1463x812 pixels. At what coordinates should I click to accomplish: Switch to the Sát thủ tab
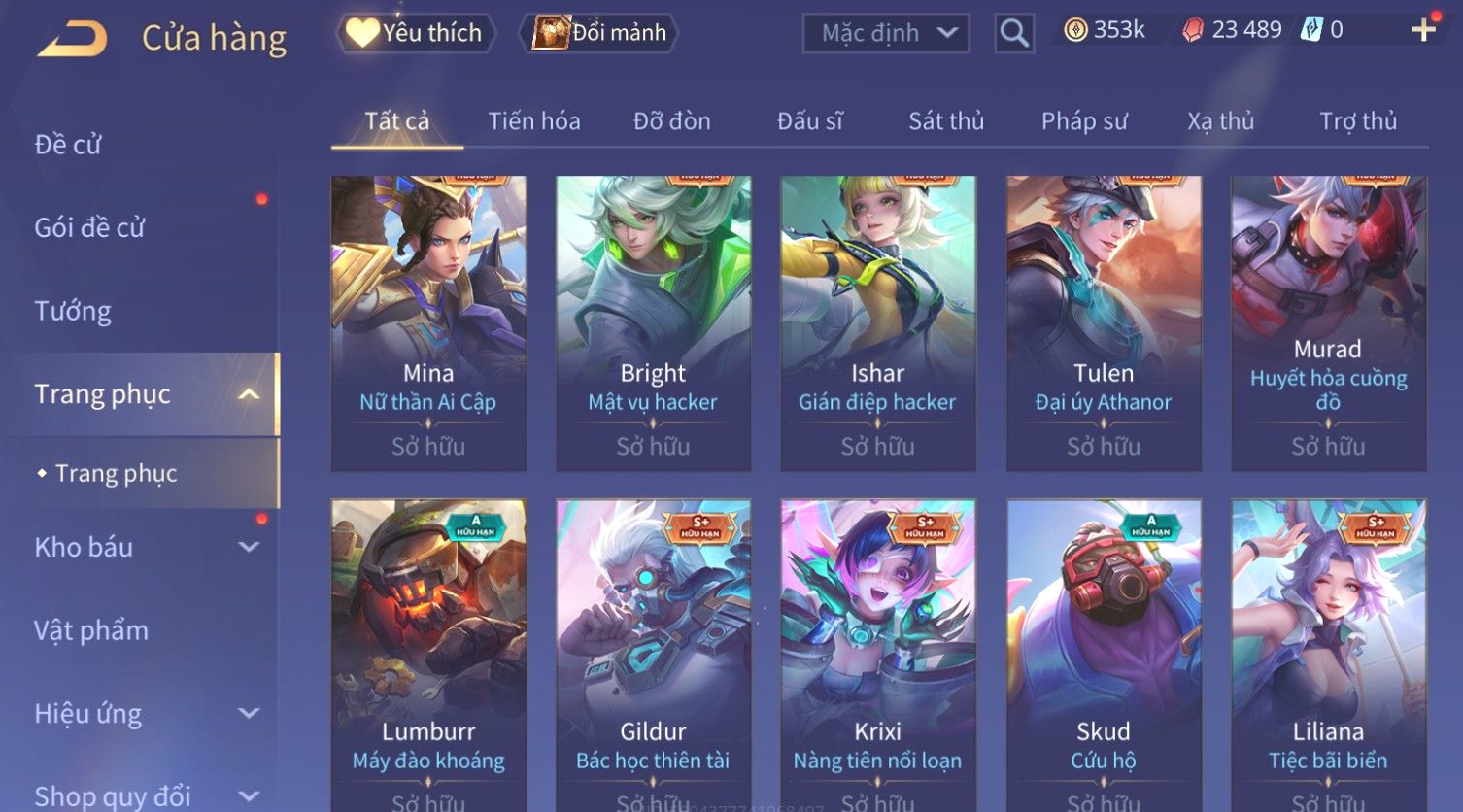tap(946, 121)
